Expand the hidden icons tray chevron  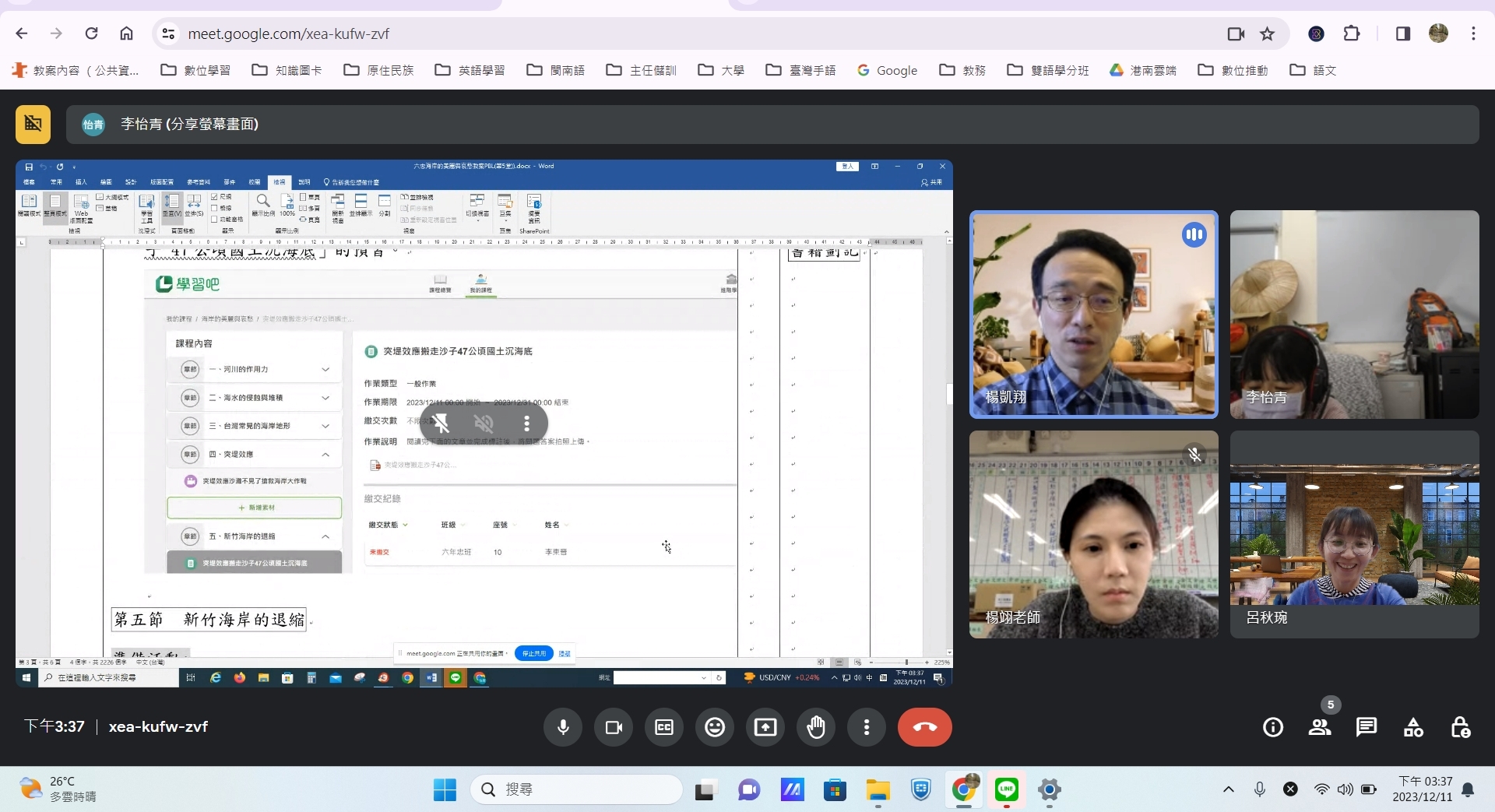pyautogui.click(x=1229, y=789)
